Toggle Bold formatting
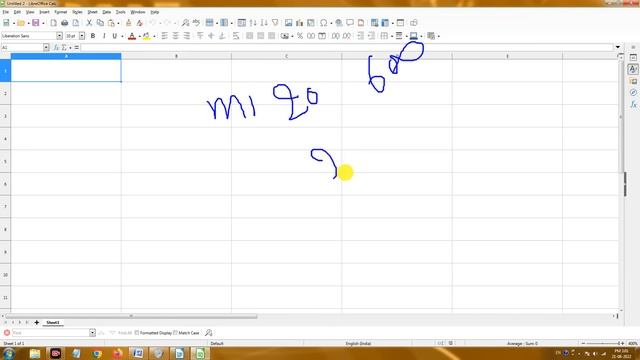The height and width of the screenshot is (360, 640). [93, 36]
